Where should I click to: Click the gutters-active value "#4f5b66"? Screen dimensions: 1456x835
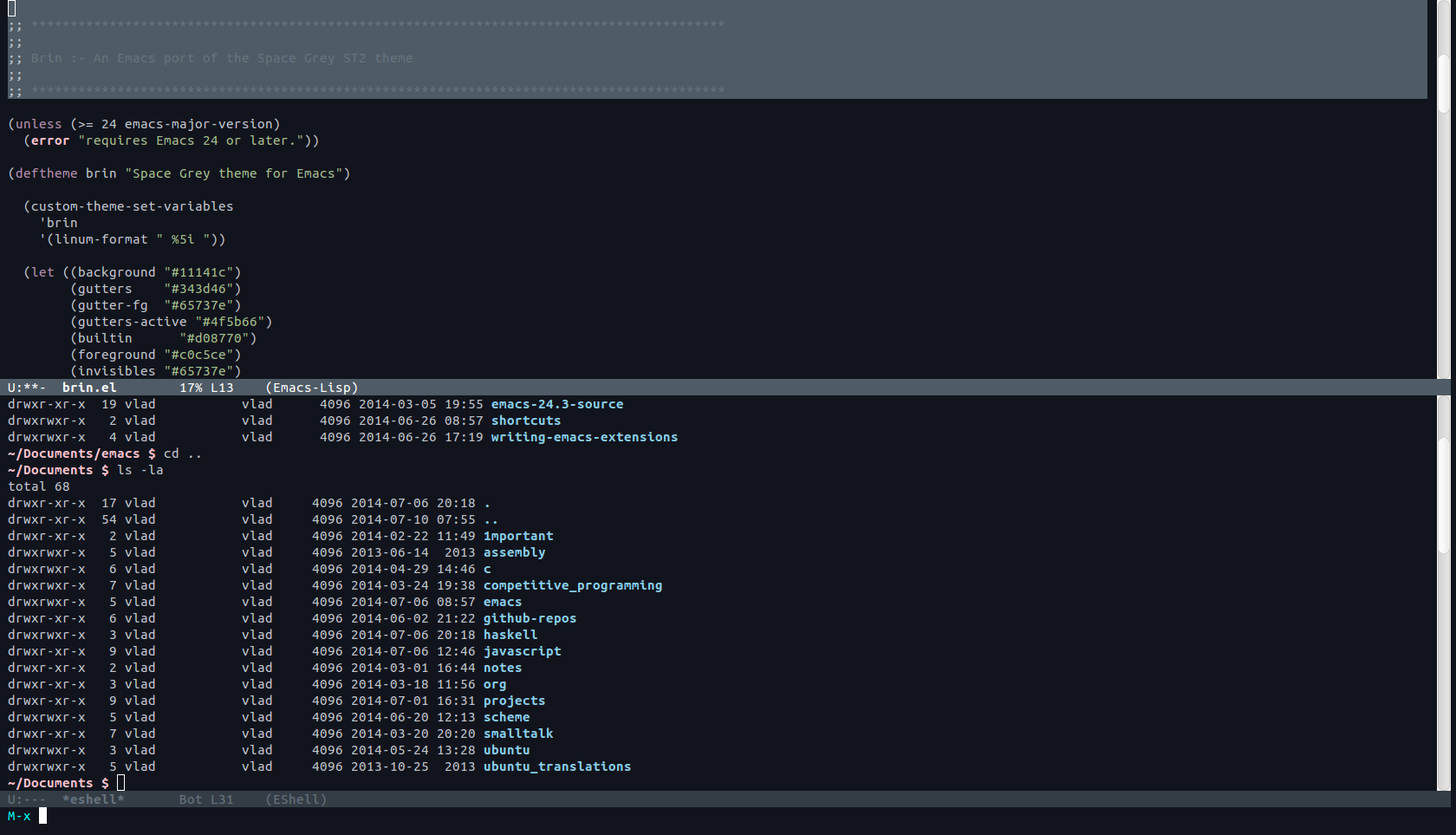coord(230,322)
